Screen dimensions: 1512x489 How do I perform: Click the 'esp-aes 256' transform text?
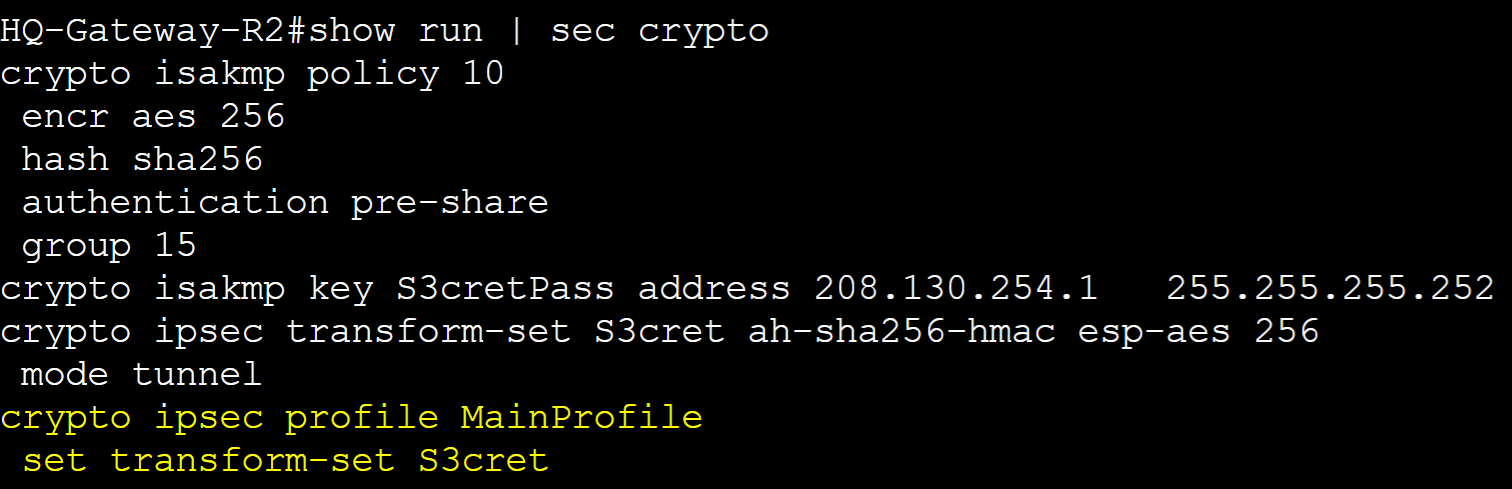pos(1198,331)
